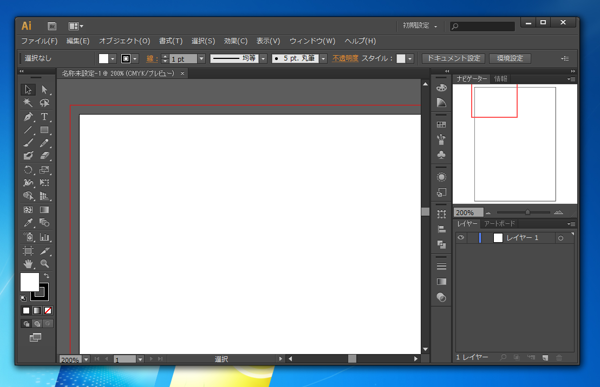Adjust navigator zoom slider handle
This screenshot has width=600, height=387.
tap(528, 212)
